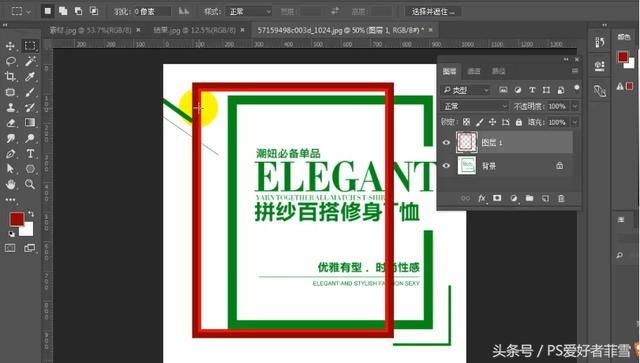
Task: Expand the opacity 100% dropdown arrow
Action: tap(575, 106)
